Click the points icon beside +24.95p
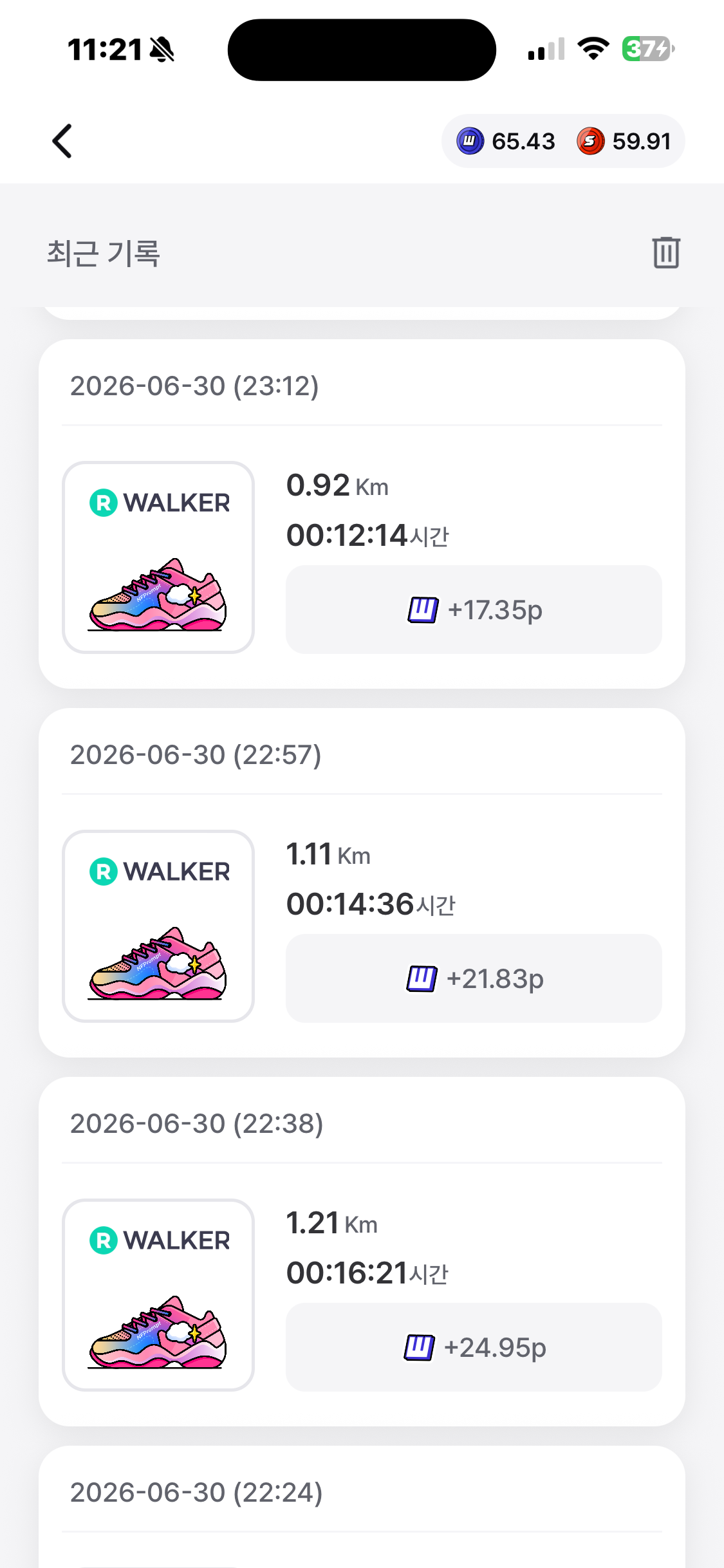The height and width of the screenshot is (1568, 724). coord(419,1347)
